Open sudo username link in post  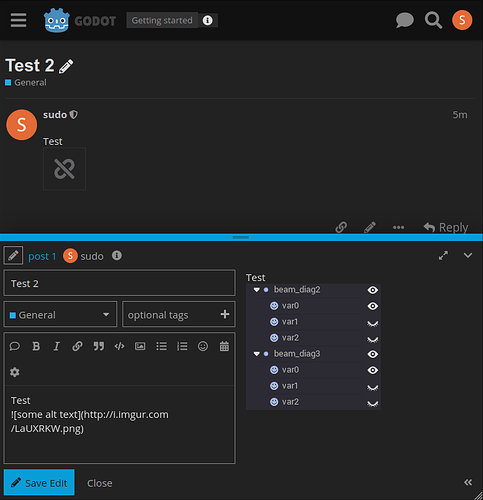pos(55,115)
